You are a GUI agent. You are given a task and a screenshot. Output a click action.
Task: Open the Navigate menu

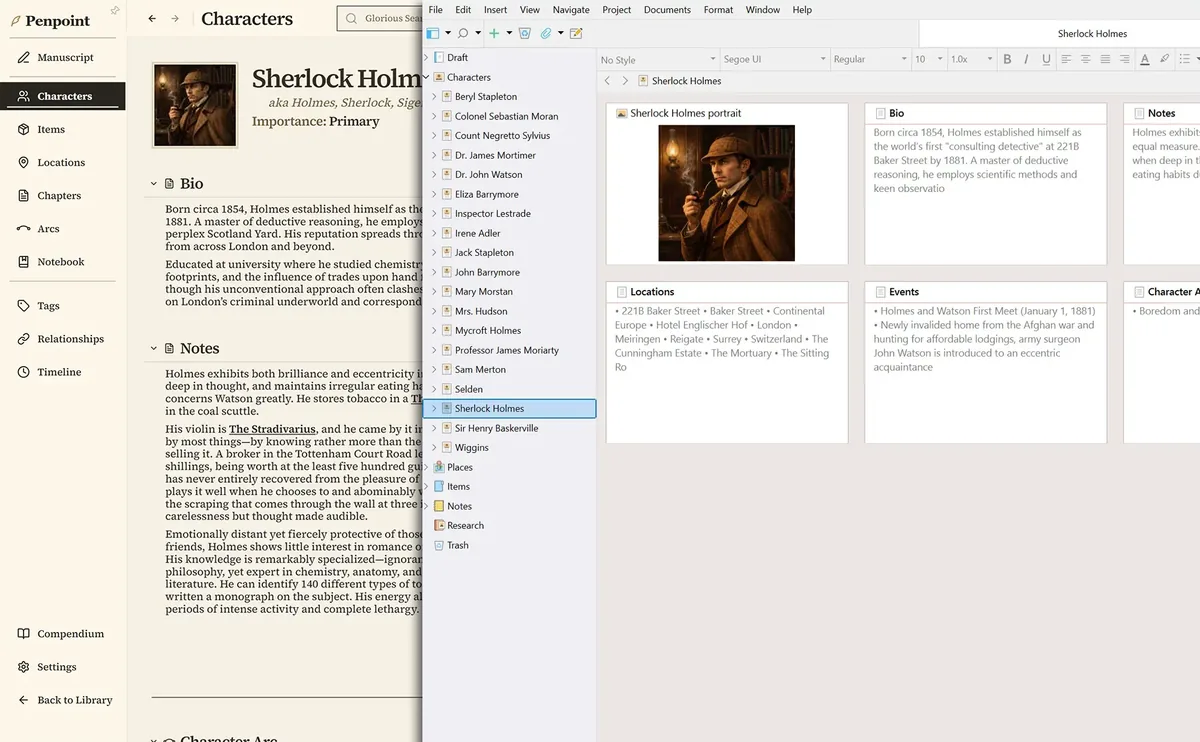click(x=571, y=9)
